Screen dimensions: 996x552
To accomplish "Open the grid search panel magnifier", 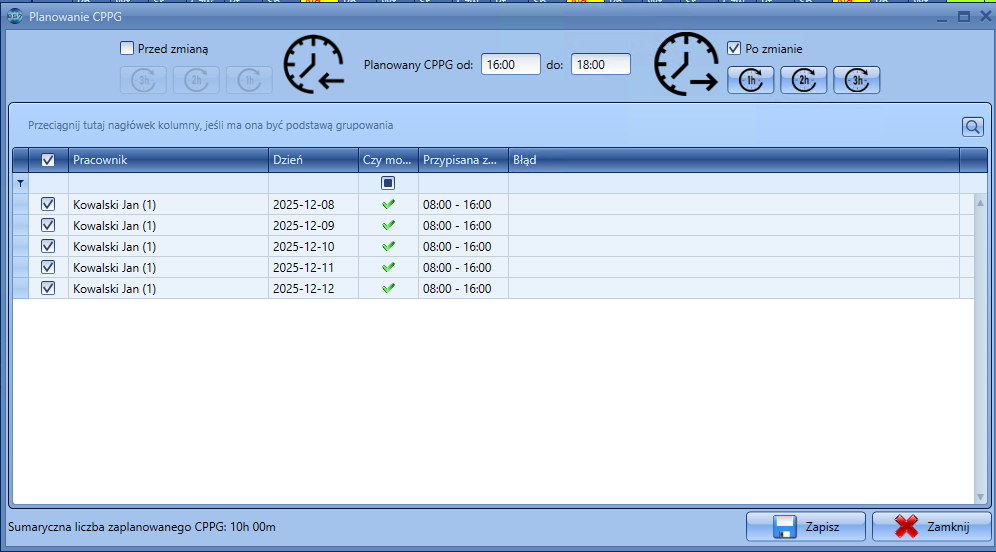I will click(x=972, y=127).
